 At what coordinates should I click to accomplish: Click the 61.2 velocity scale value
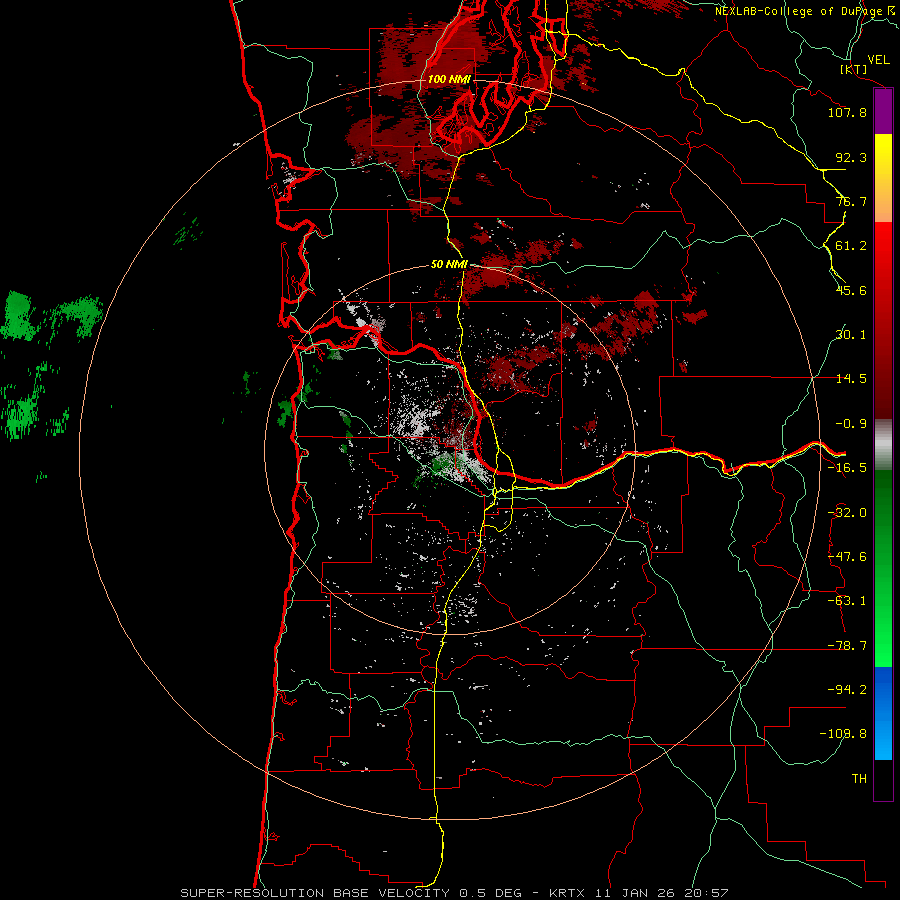tap(851, 246)
